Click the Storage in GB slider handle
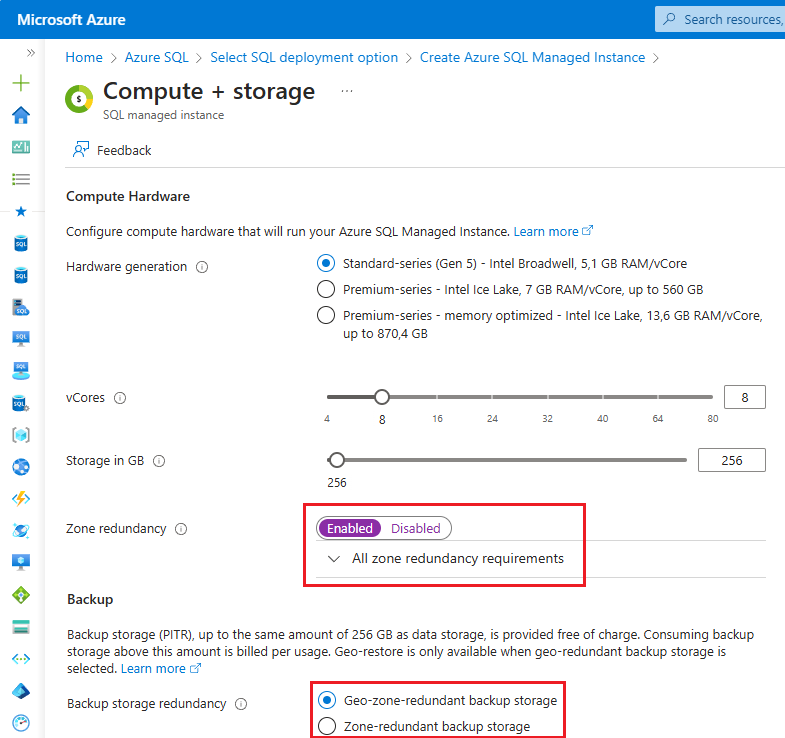Viewport: 785px width, 738px height. point(336,460)
